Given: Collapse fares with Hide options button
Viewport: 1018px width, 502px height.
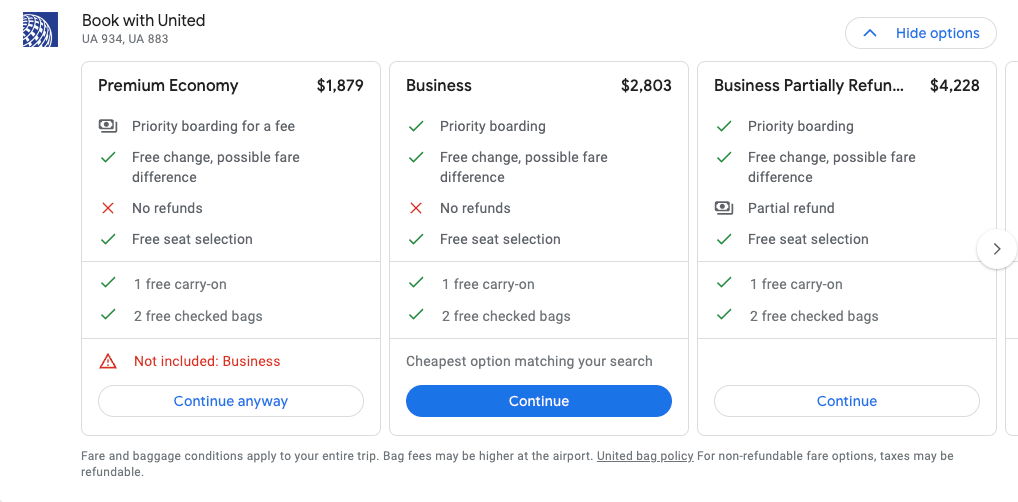Looking at the screenshot, I should (921, 33).
